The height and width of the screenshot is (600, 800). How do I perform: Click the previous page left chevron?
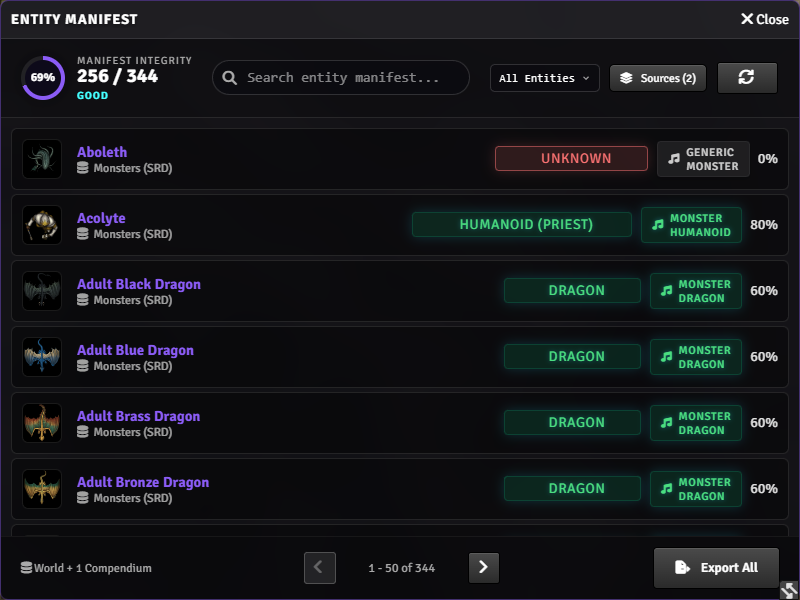click(320, 567)
